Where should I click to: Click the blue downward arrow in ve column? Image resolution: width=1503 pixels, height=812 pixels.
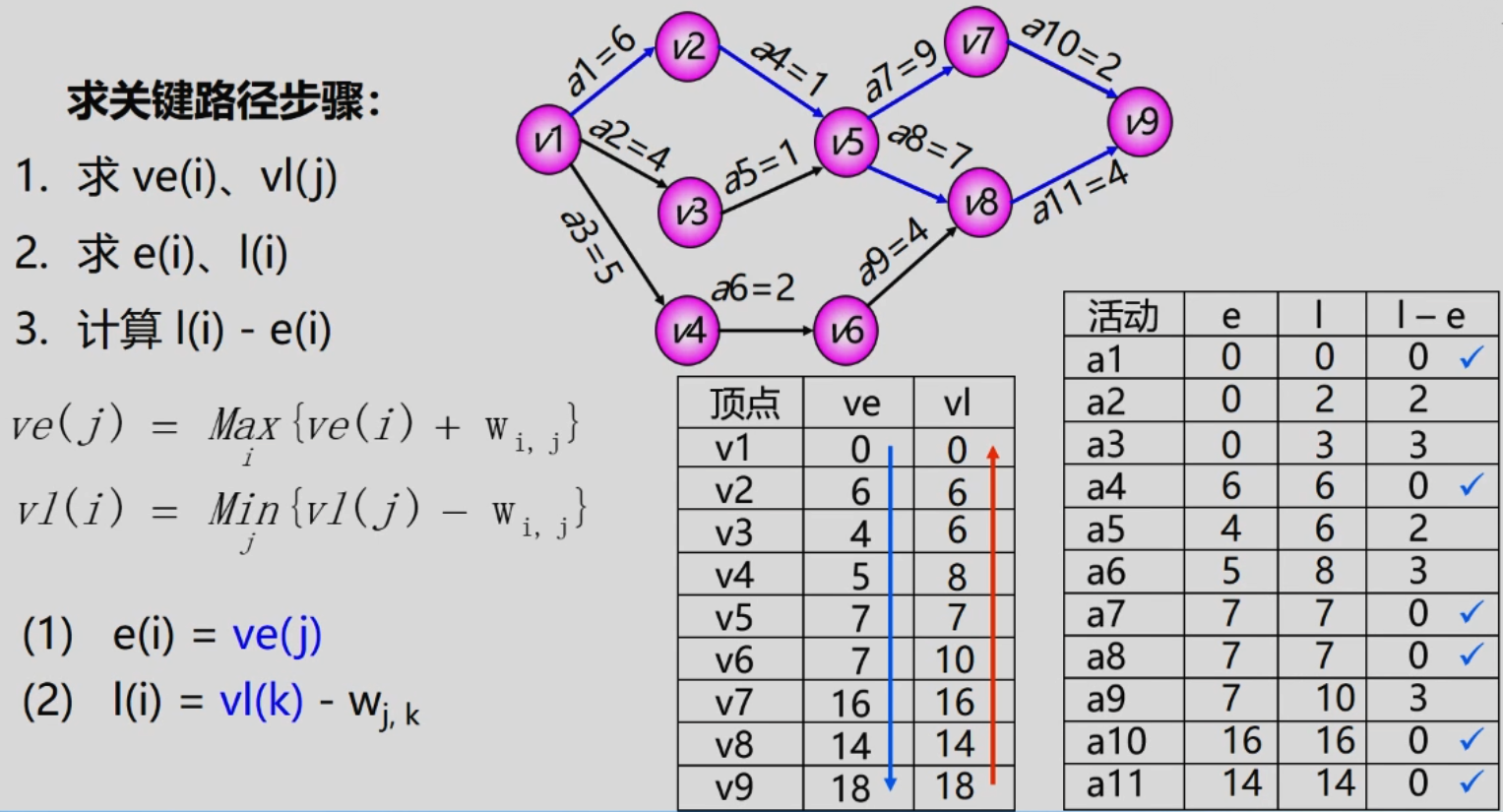coord(890,618)
